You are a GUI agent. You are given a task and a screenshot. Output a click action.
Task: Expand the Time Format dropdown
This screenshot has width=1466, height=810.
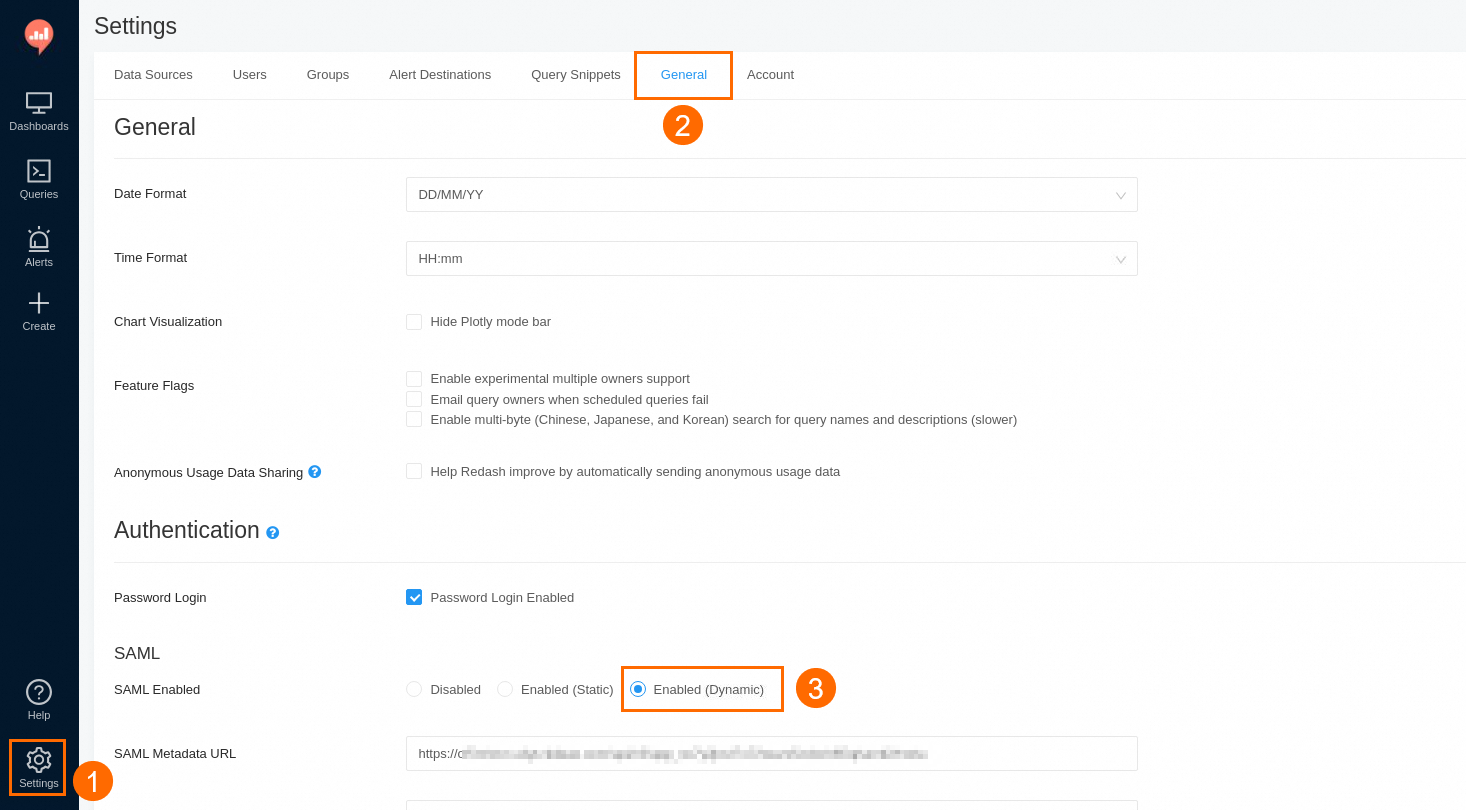click(771, 259)
